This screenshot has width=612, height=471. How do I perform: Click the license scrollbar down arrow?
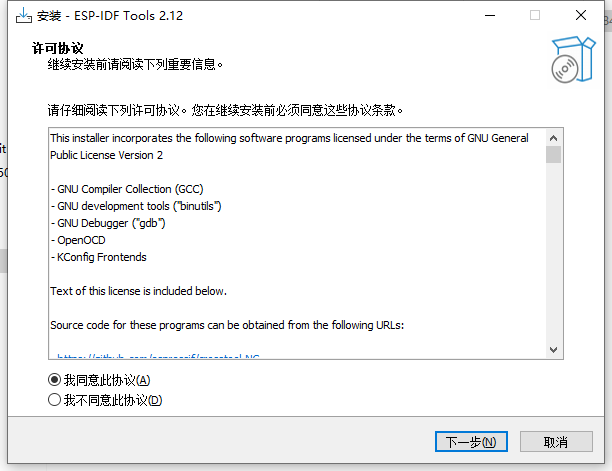(553, 349)
